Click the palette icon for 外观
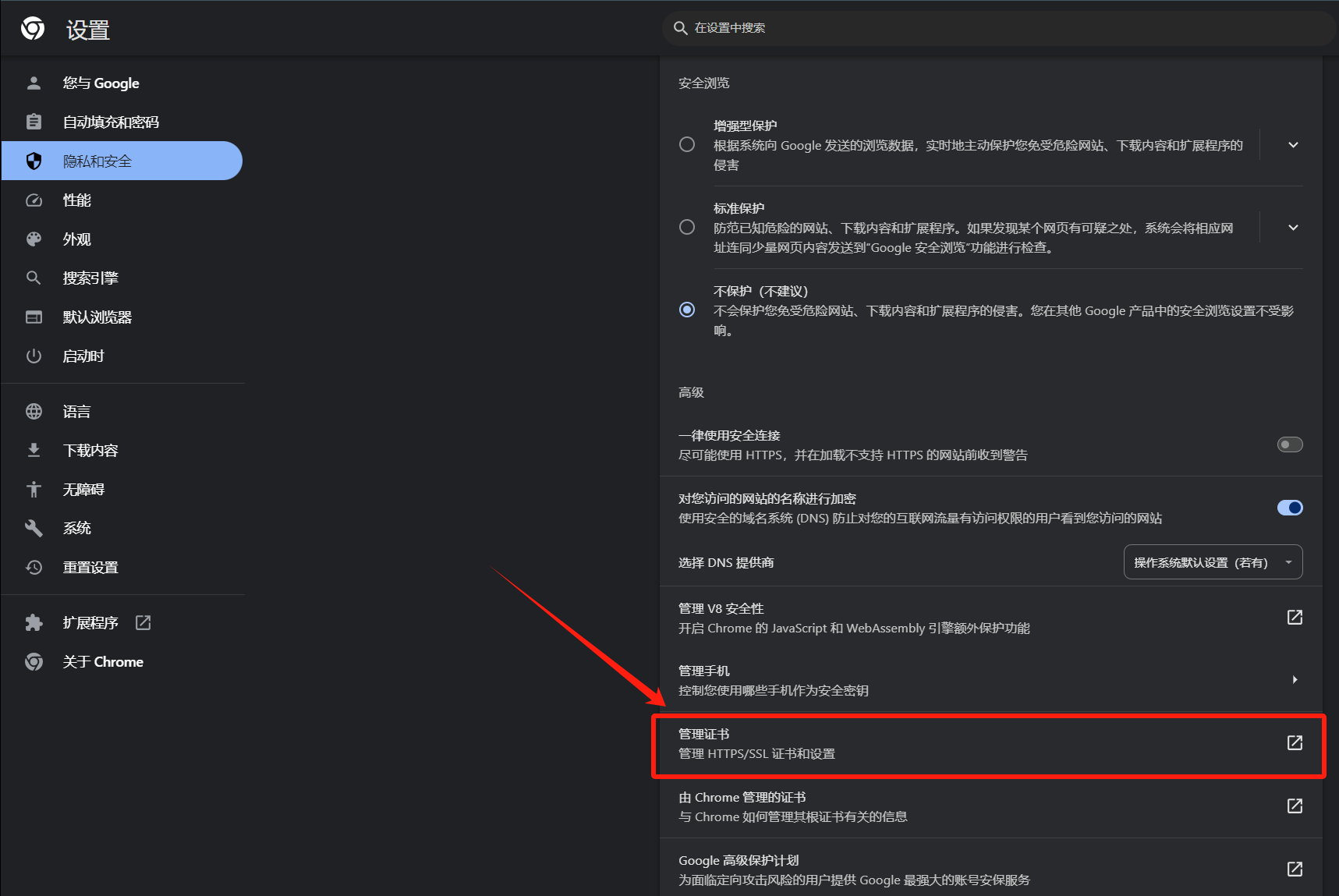The width and height of the screenshot is (1339, 896). point(34,239)
